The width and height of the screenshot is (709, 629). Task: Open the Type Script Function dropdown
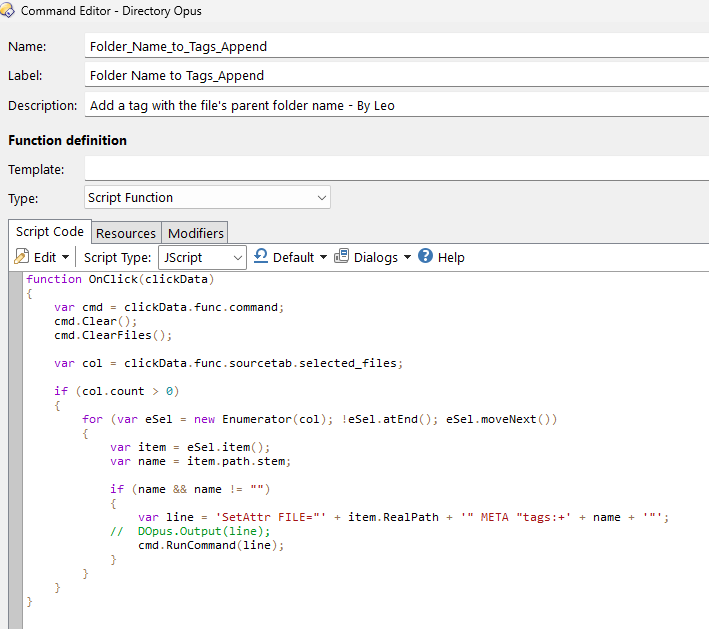pyautogui.click(x=321, y=198)
